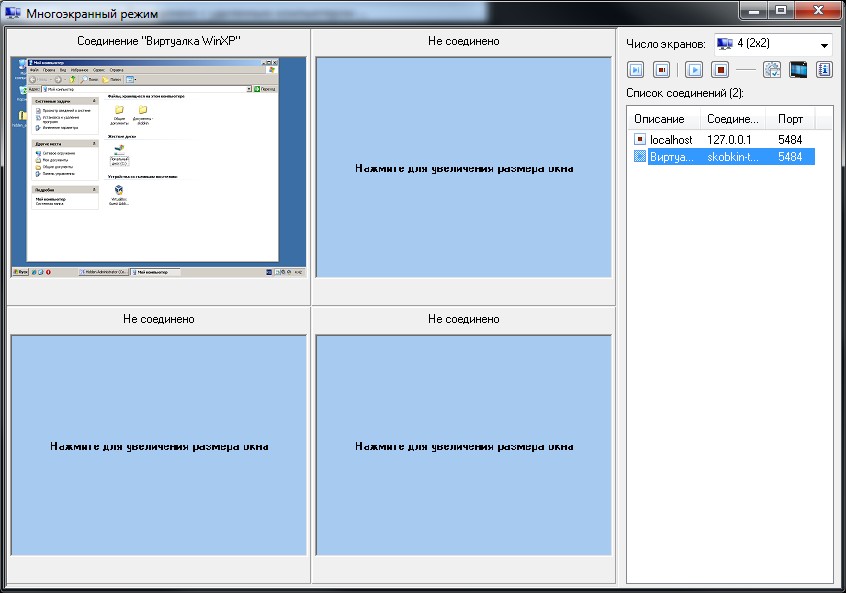
Task: Enlarge the Виртуалка WinXP screen thumbnail
Action: tap(158, 166)
